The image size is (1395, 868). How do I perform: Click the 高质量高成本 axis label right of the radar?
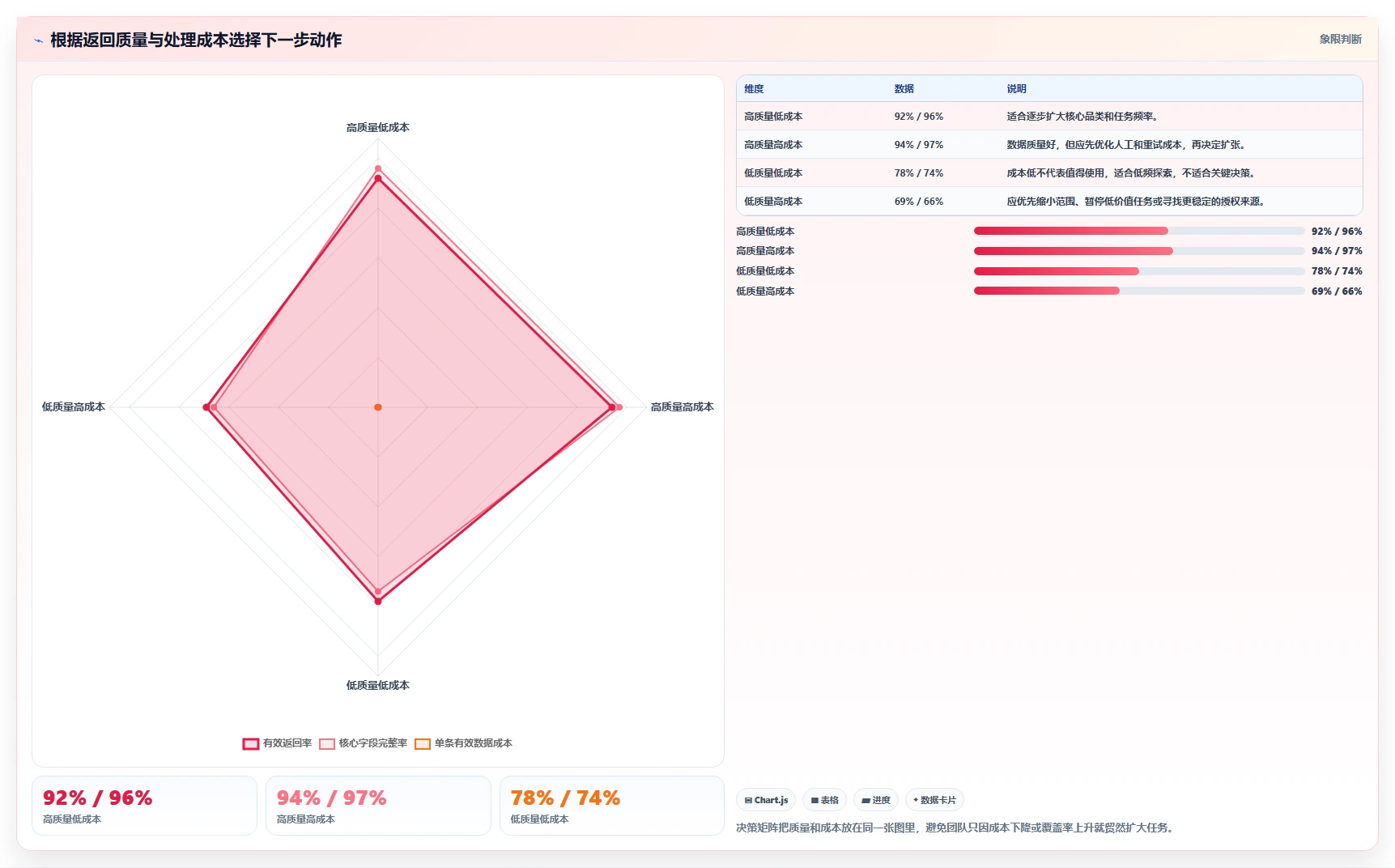683,407
